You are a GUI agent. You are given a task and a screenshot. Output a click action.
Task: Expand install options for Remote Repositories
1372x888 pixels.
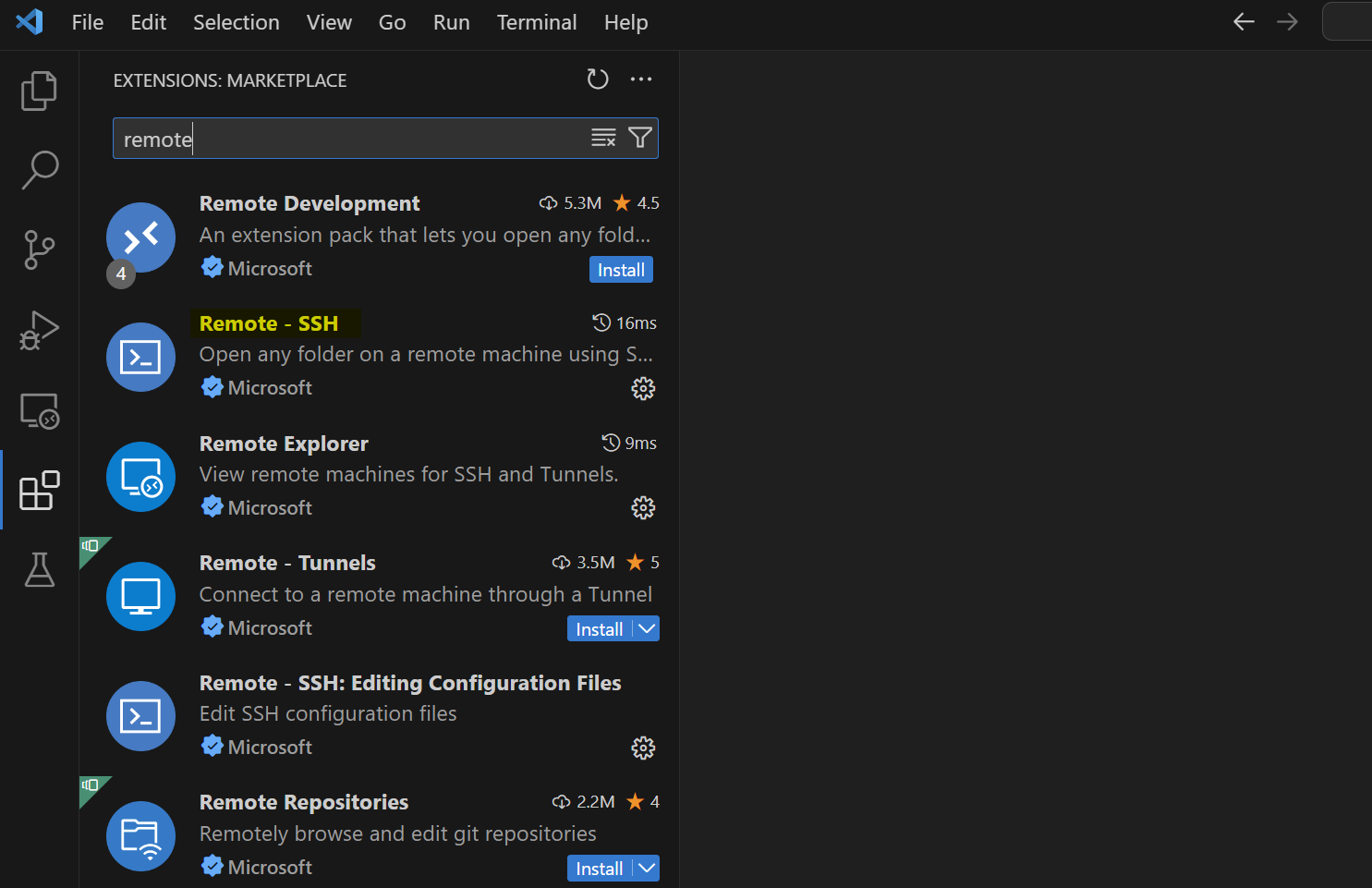coord(647,869)
